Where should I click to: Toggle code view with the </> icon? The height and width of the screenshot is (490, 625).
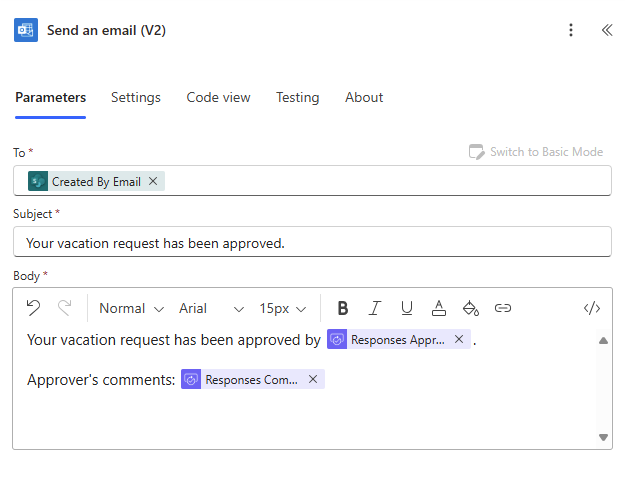(591, 308)
